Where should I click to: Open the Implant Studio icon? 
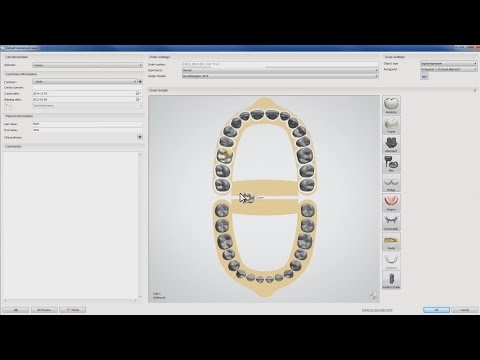pos(391,280)
